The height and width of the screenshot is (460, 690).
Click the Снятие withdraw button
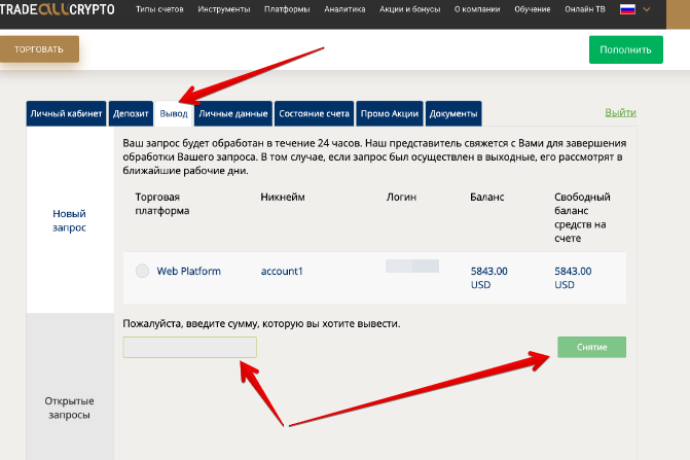591,347
